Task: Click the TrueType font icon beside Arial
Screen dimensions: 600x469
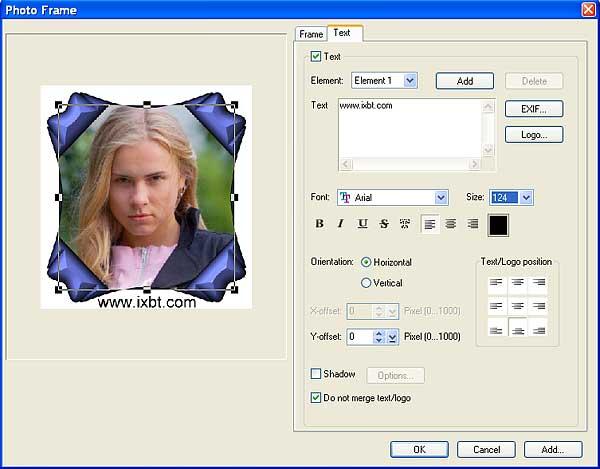Action: point(345,197)
